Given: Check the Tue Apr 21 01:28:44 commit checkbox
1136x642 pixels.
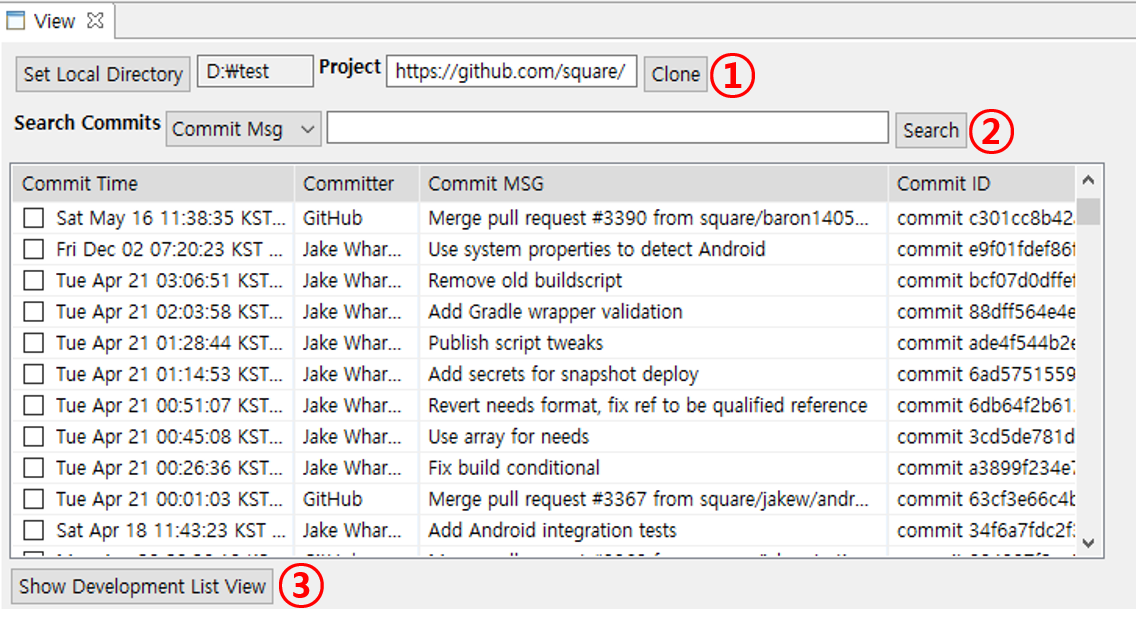Looking at the screenshot, I should 33,343.
